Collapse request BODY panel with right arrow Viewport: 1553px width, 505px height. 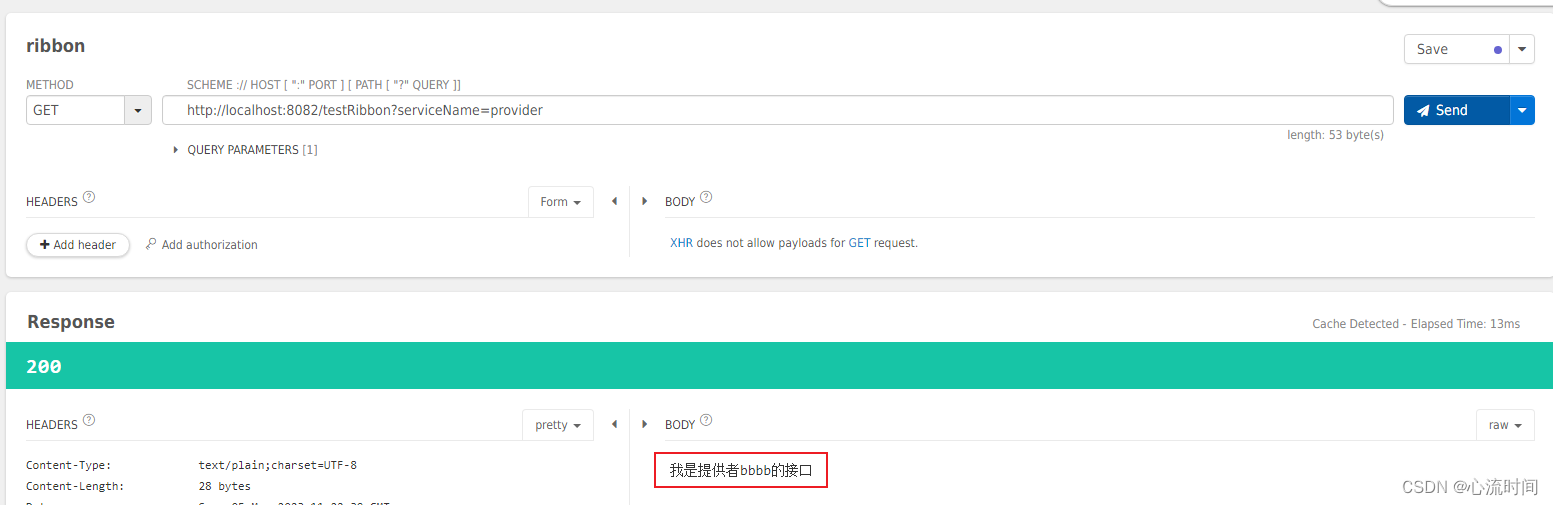(x=644, y=201)
